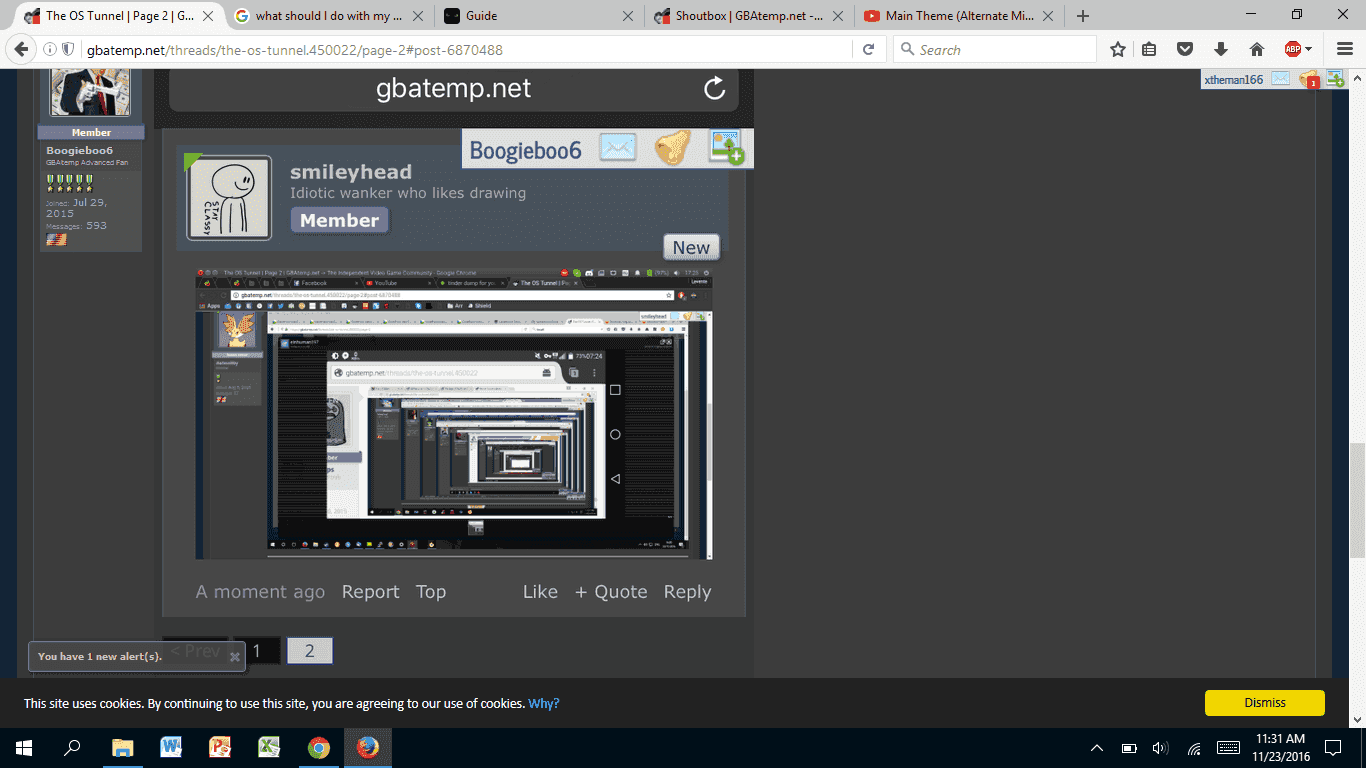Open xtheman166 account link

point(1234,79)
